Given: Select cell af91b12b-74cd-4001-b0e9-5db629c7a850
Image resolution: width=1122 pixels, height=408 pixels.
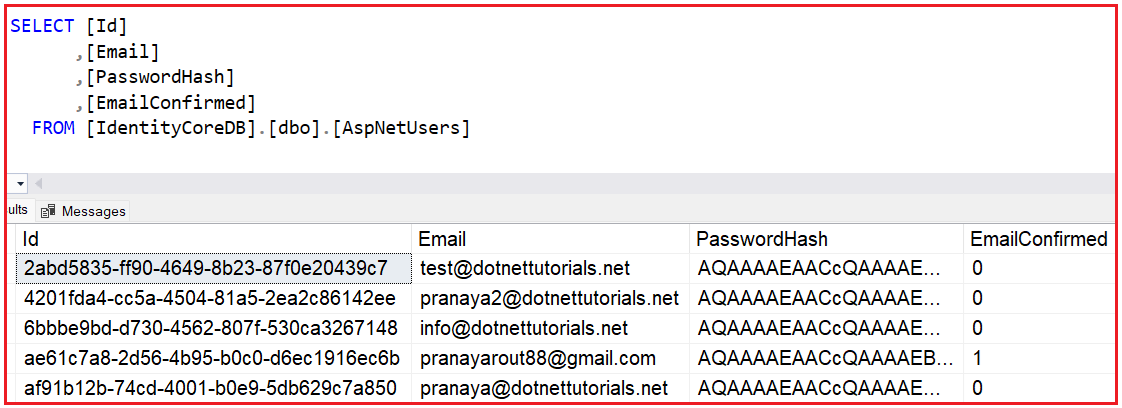Looking at the screenshot, I should tap(214, 388).
